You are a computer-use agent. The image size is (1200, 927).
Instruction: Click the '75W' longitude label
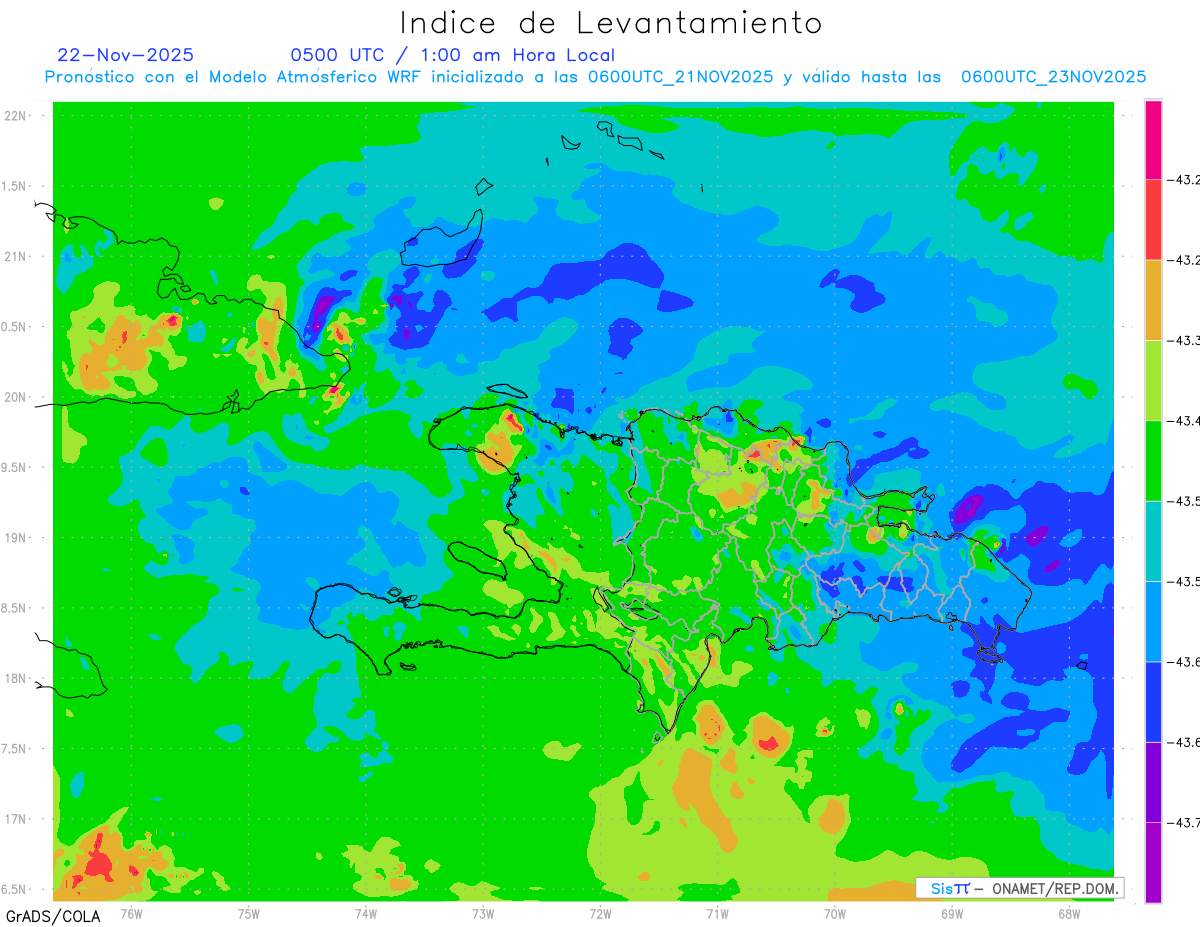click(x=248, y=912)
